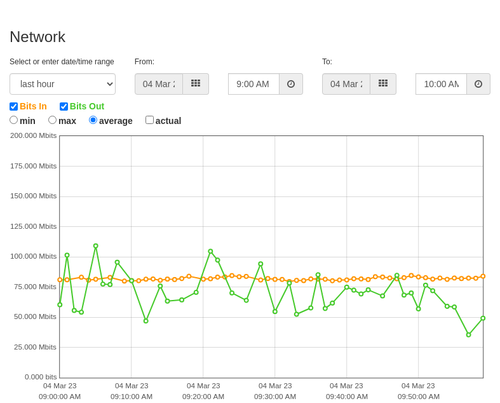
Task: Click the Network heading
Action: click(37, 37)
